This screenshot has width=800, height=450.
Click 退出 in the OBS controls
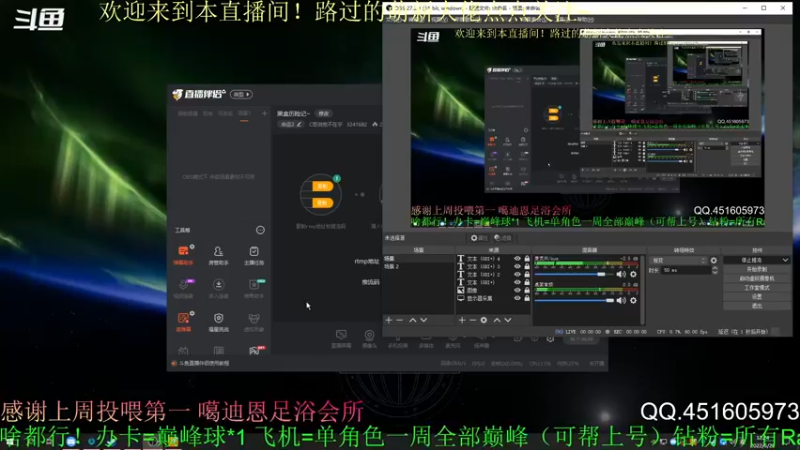tap(757, 306)
